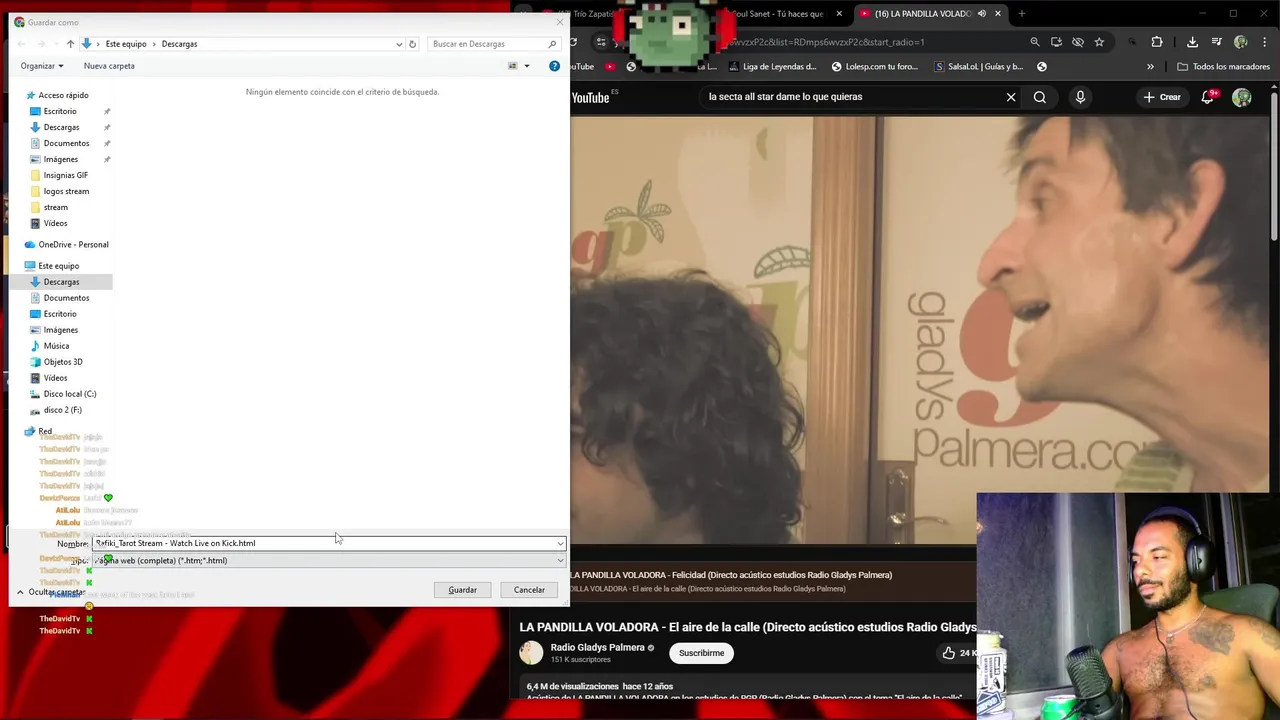Collapse folder pane with Ocultar carpetas
This screenshot has width=1280, height=720.
(x=50, y=592)
